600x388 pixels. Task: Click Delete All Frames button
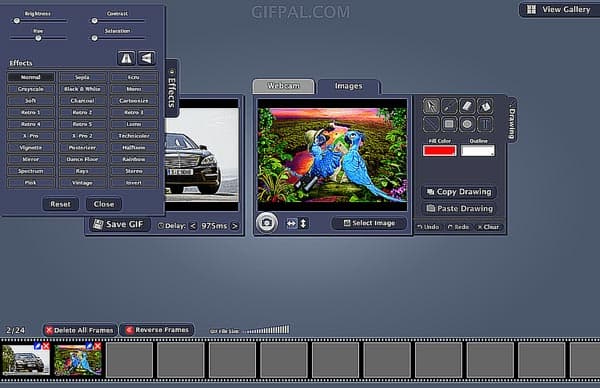click(80, 330)
